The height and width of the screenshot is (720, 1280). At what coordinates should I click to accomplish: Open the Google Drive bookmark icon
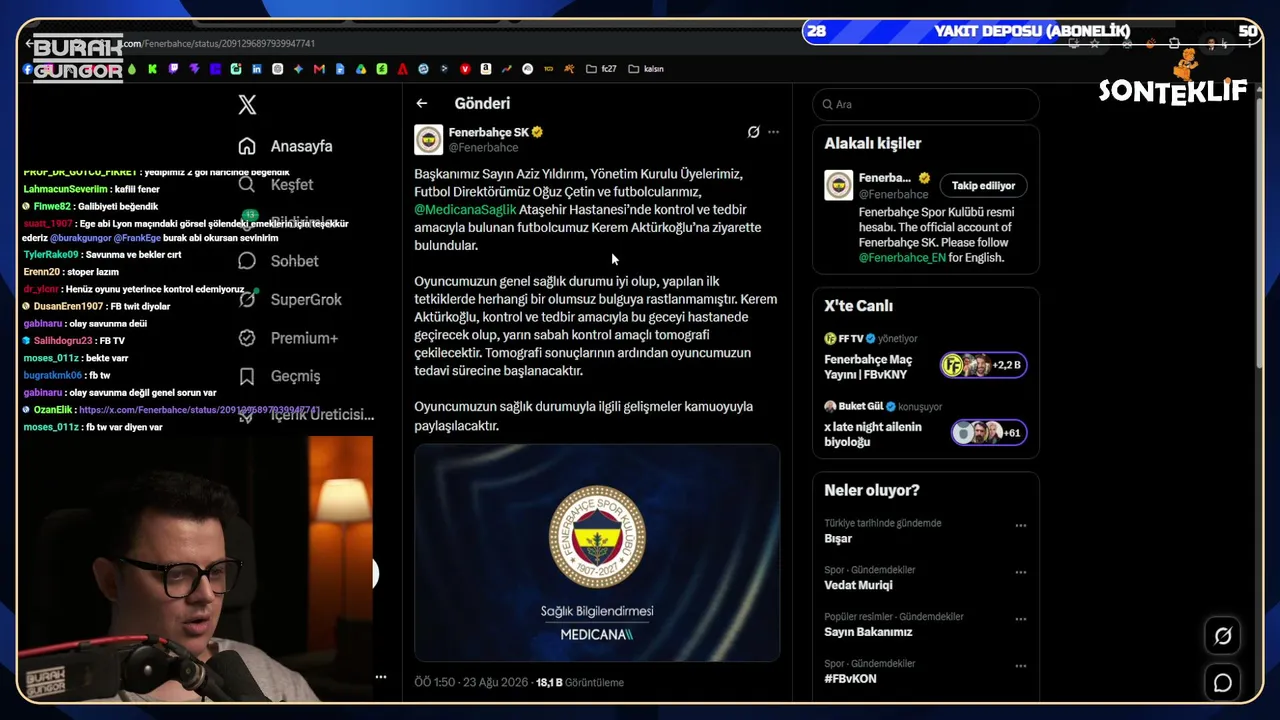coord(361,69)
